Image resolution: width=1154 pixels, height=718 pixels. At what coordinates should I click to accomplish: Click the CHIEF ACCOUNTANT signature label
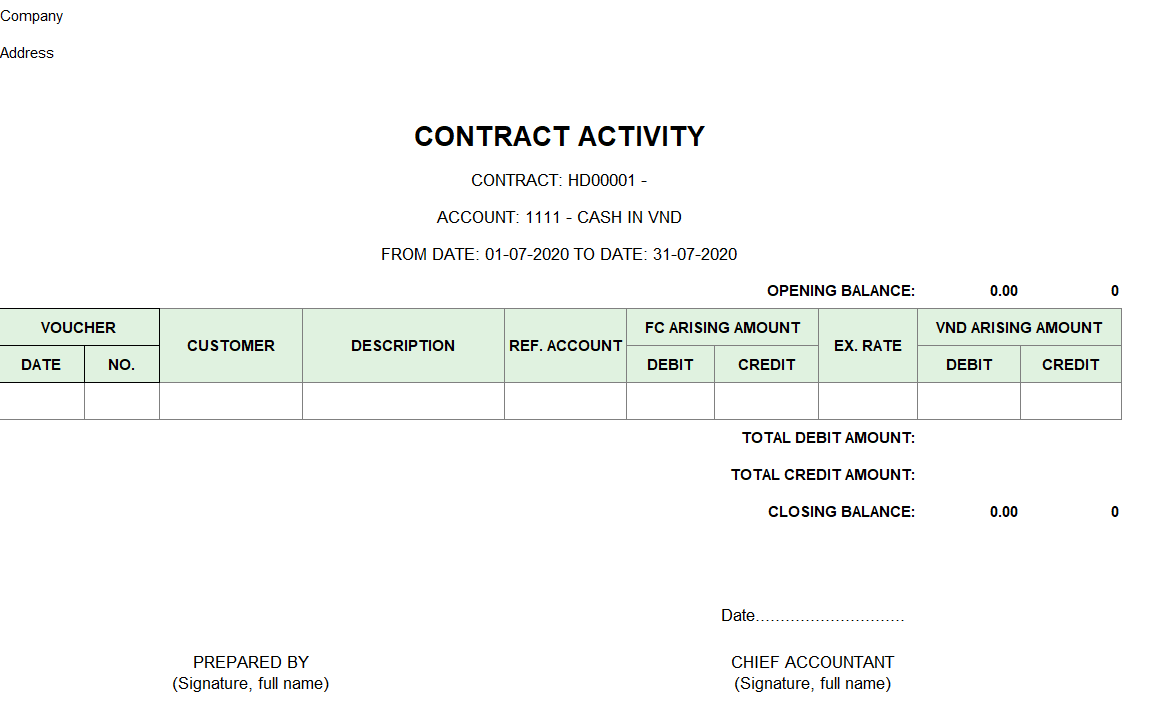813,662
